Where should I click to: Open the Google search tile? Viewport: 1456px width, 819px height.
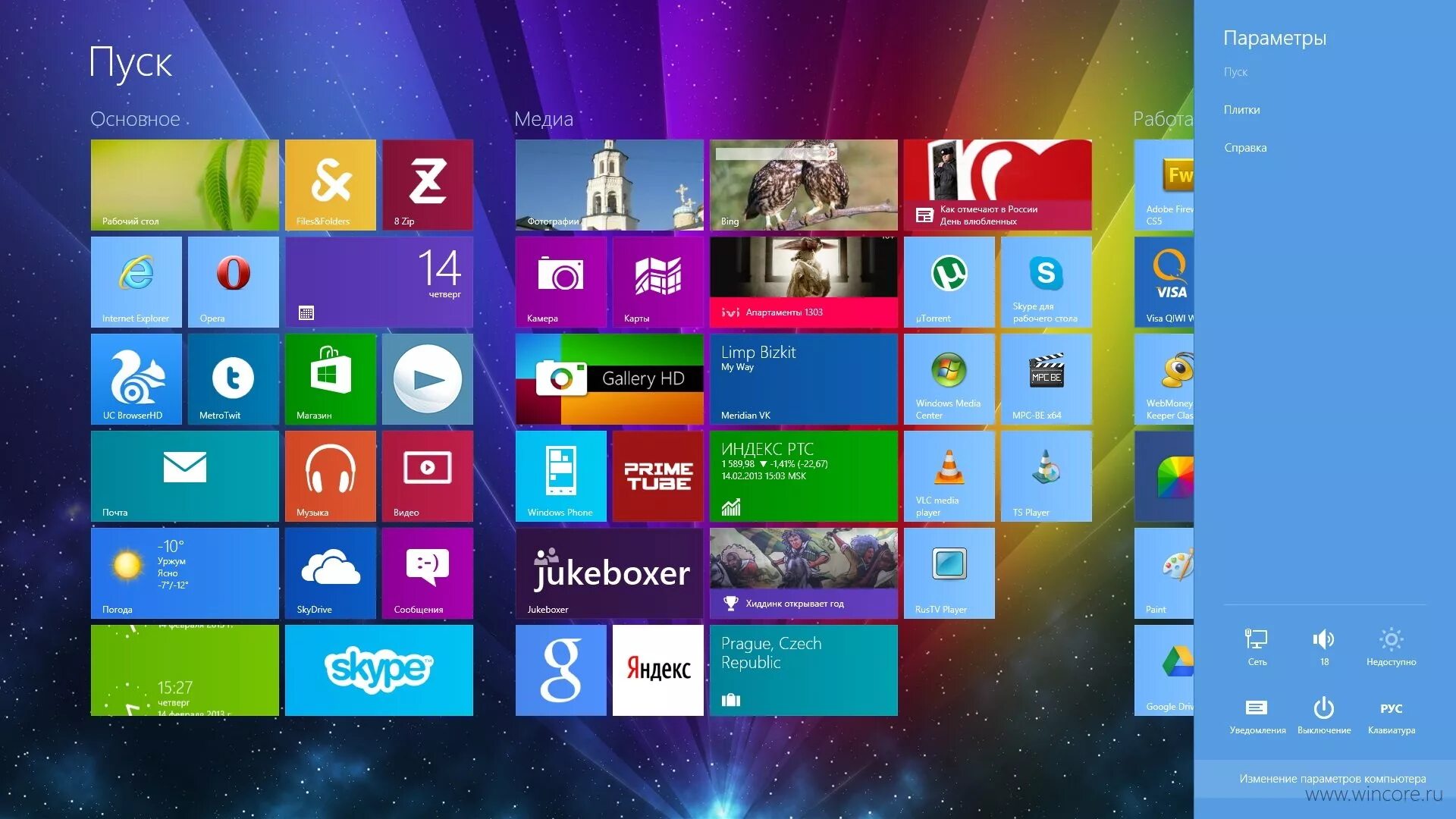pos(561,670)
